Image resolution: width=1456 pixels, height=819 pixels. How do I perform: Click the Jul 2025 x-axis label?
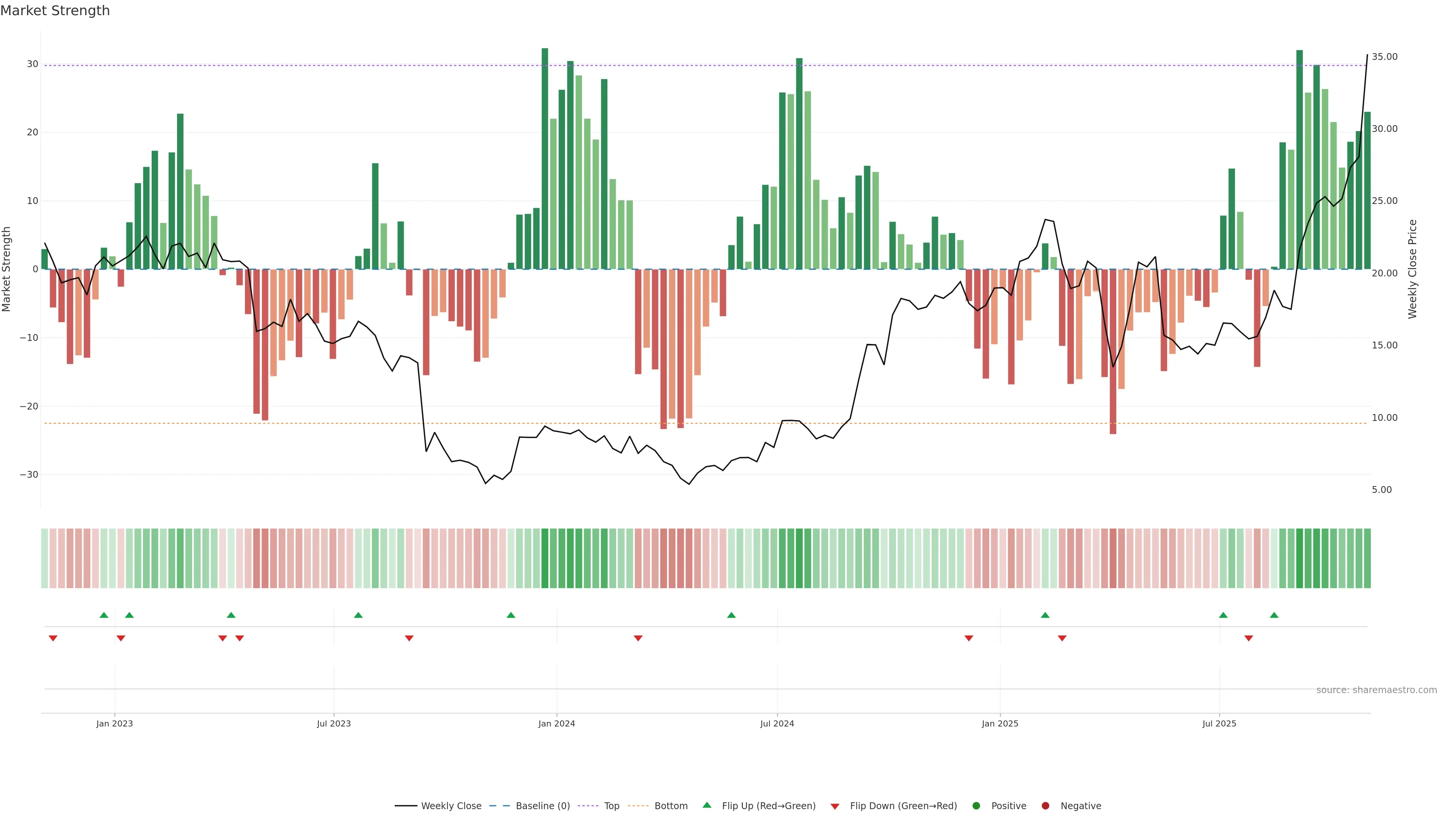click(1219, 723)
